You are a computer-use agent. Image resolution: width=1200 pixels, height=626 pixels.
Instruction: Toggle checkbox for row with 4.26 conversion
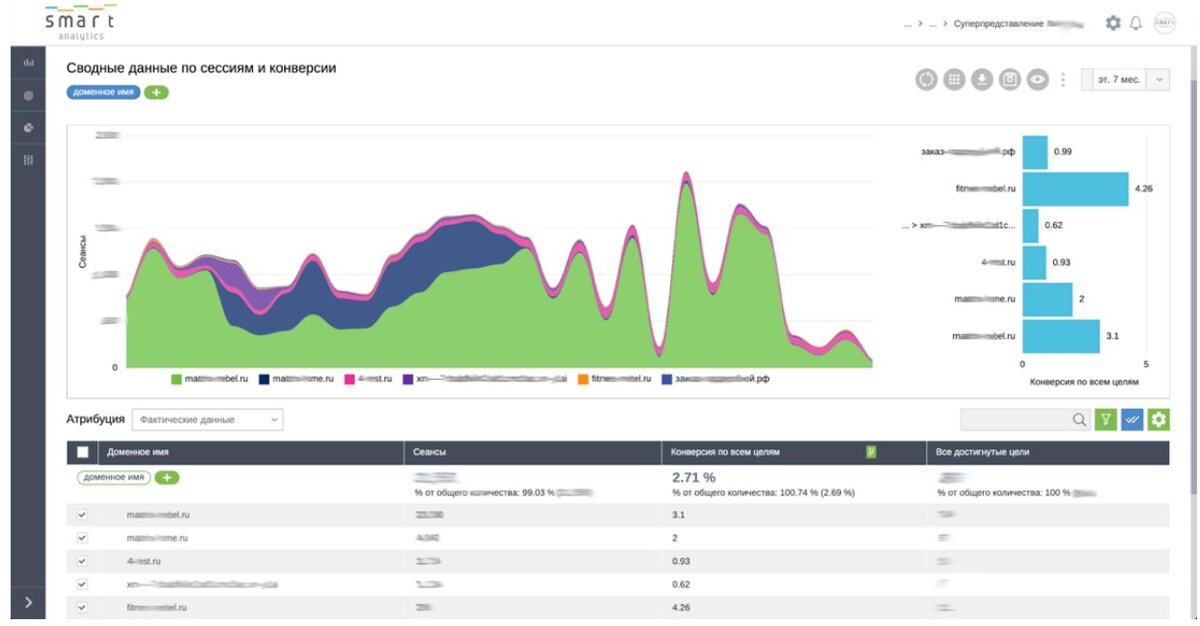coord(83,607)
